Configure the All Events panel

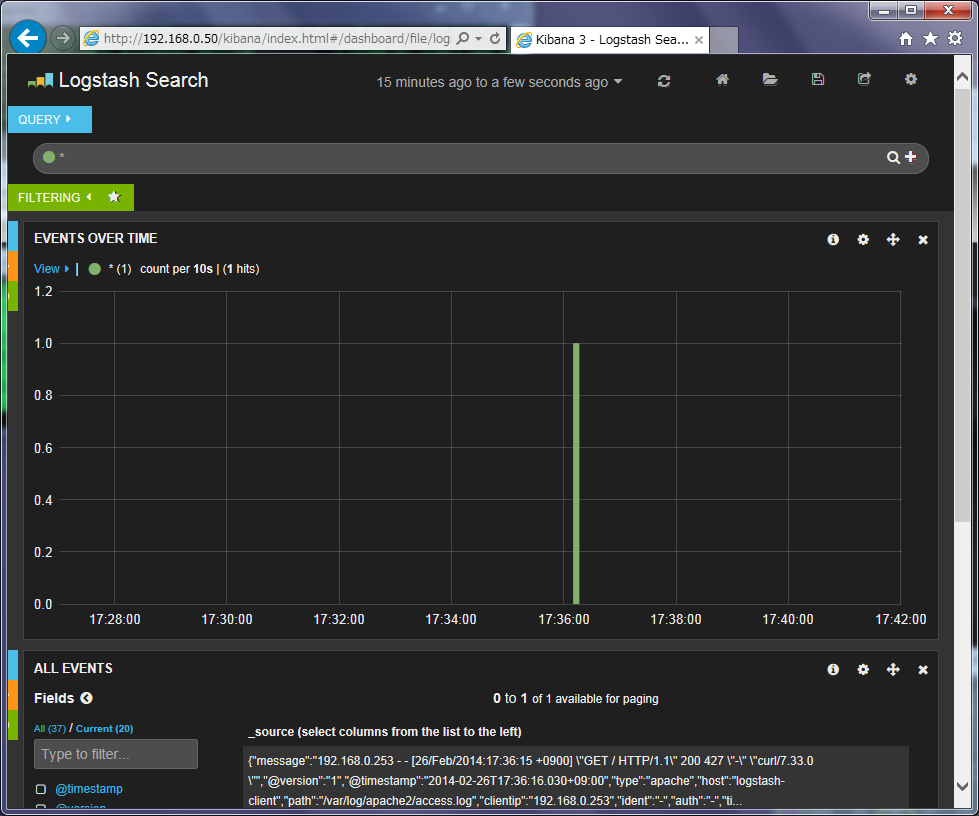click(x=863, y=669)
